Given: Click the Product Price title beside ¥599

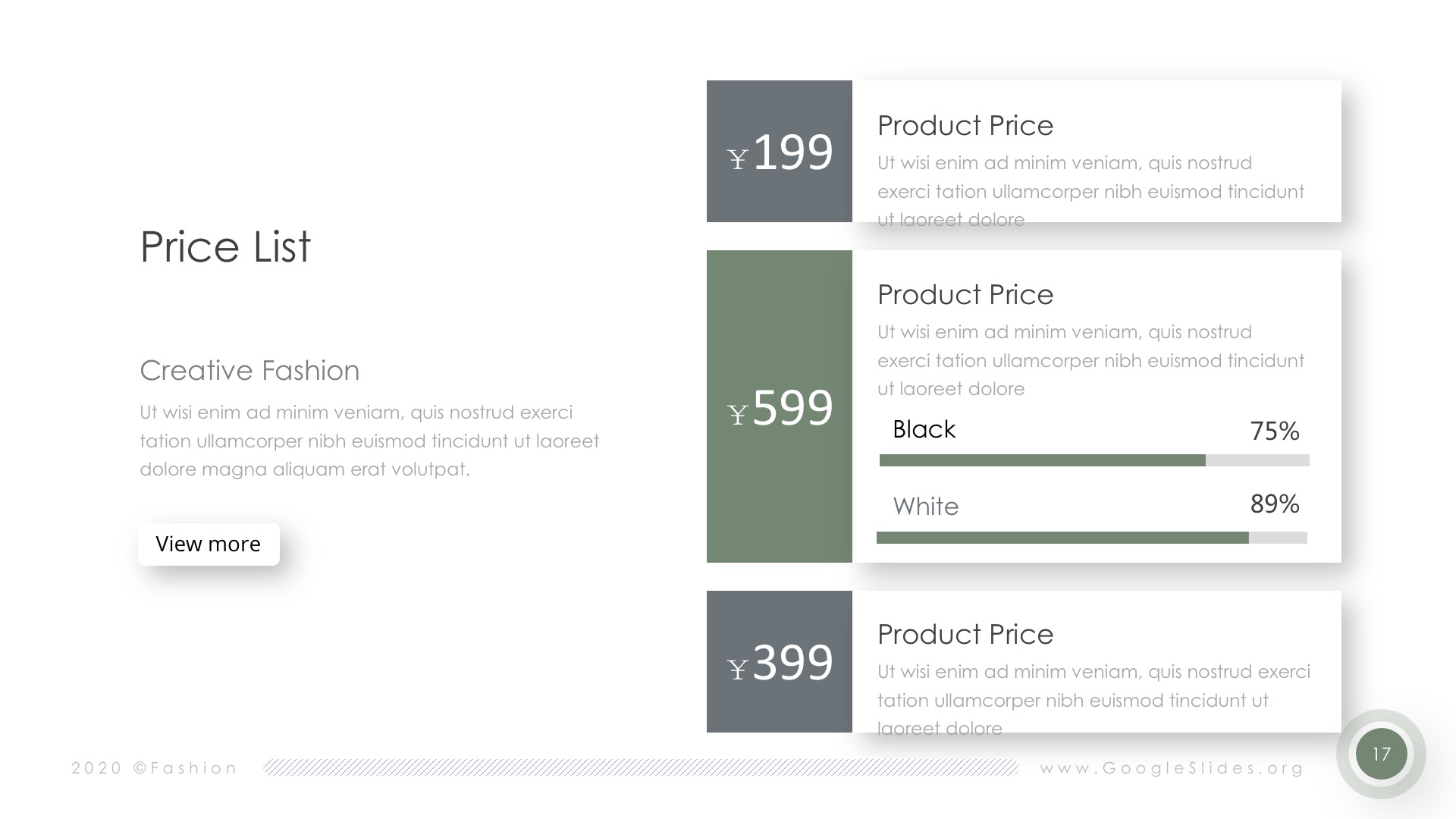Looking at the screenshot, I should point(965,294).
